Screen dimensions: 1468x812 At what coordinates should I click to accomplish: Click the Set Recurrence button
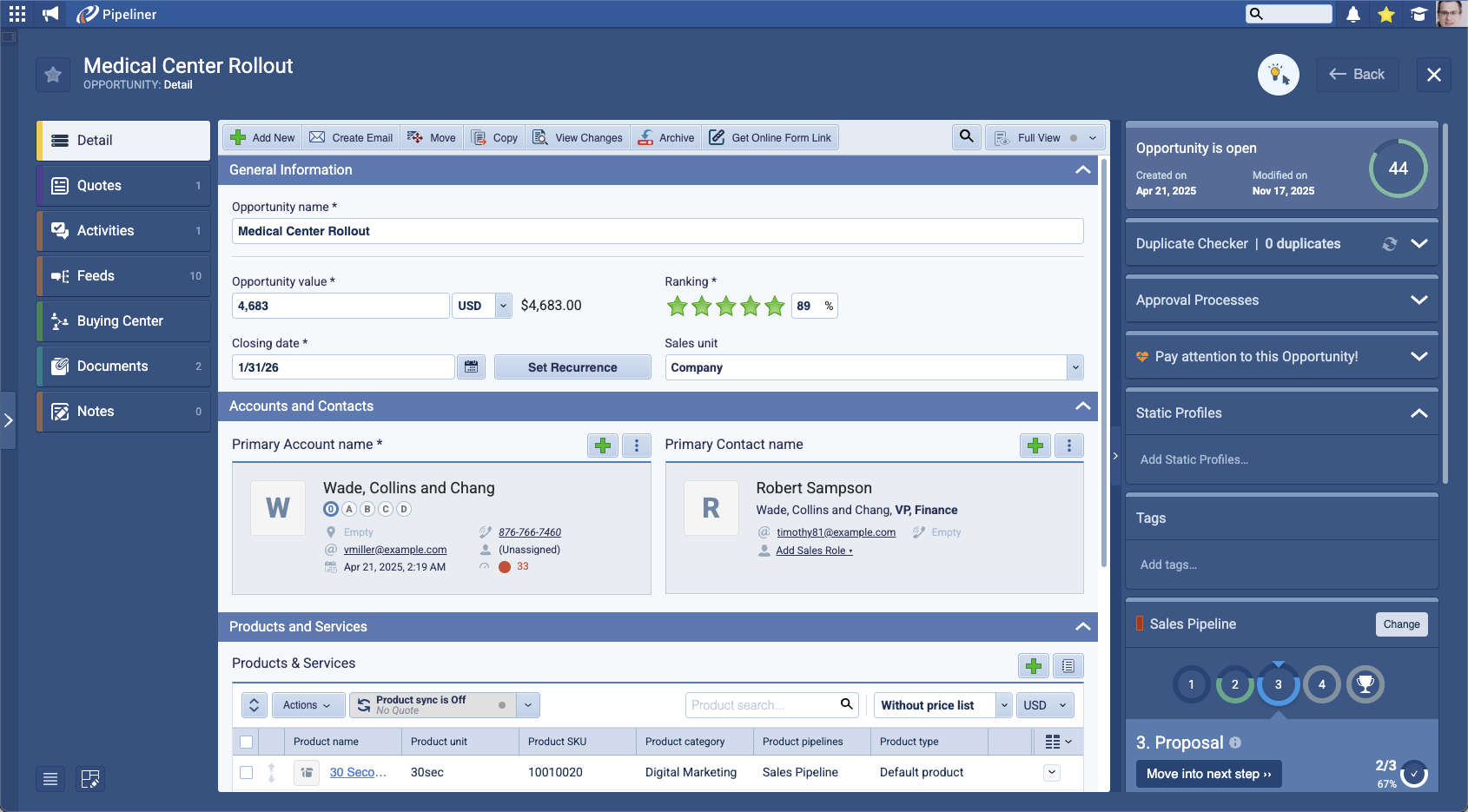click(x=572, y=367)
